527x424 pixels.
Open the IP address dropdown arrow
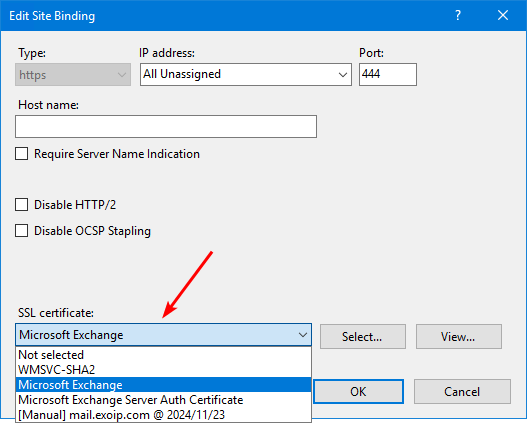point(342,75)
